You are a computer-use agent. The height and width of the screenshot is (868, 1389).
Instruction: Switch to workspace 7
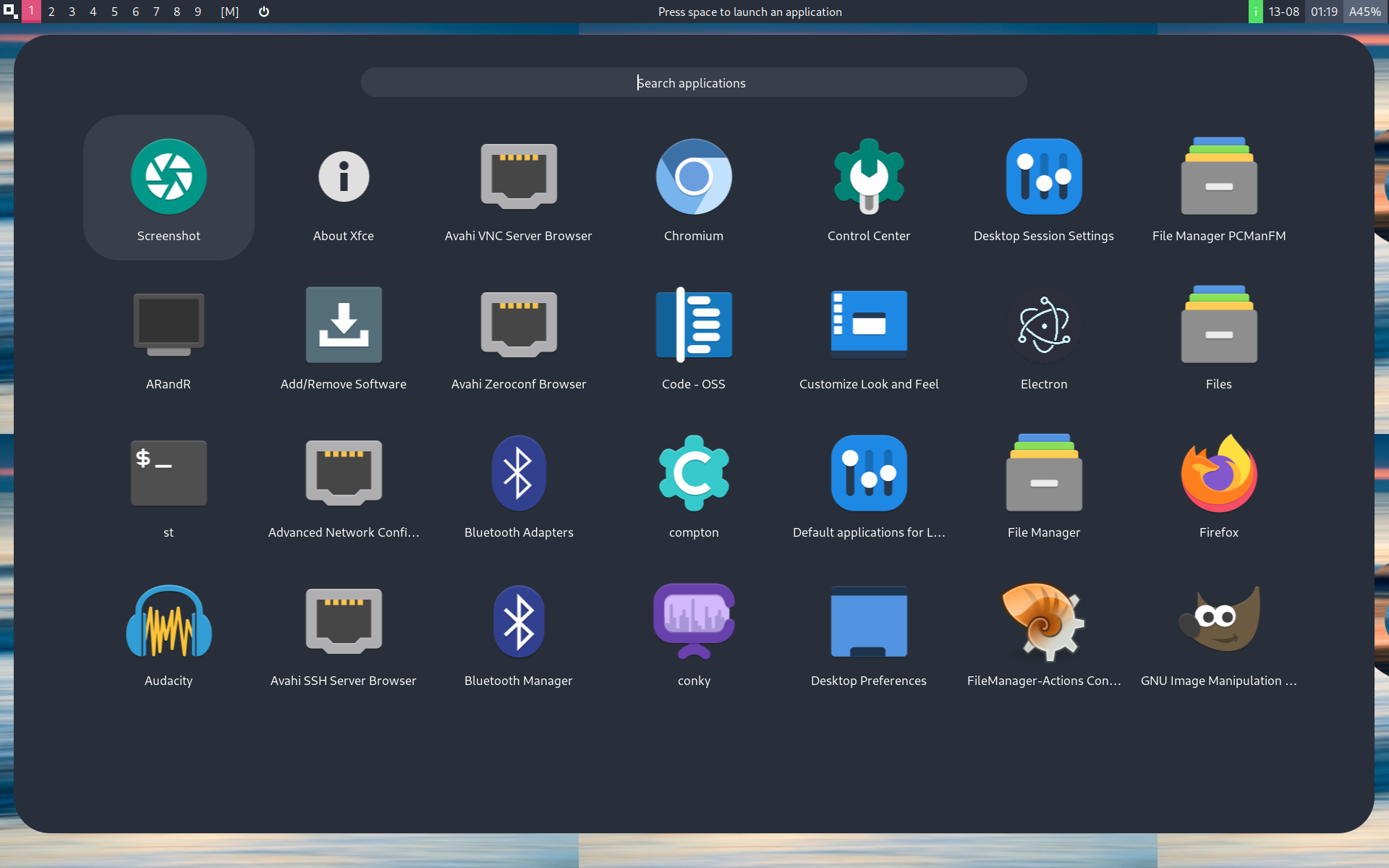[x=156, y=12]
